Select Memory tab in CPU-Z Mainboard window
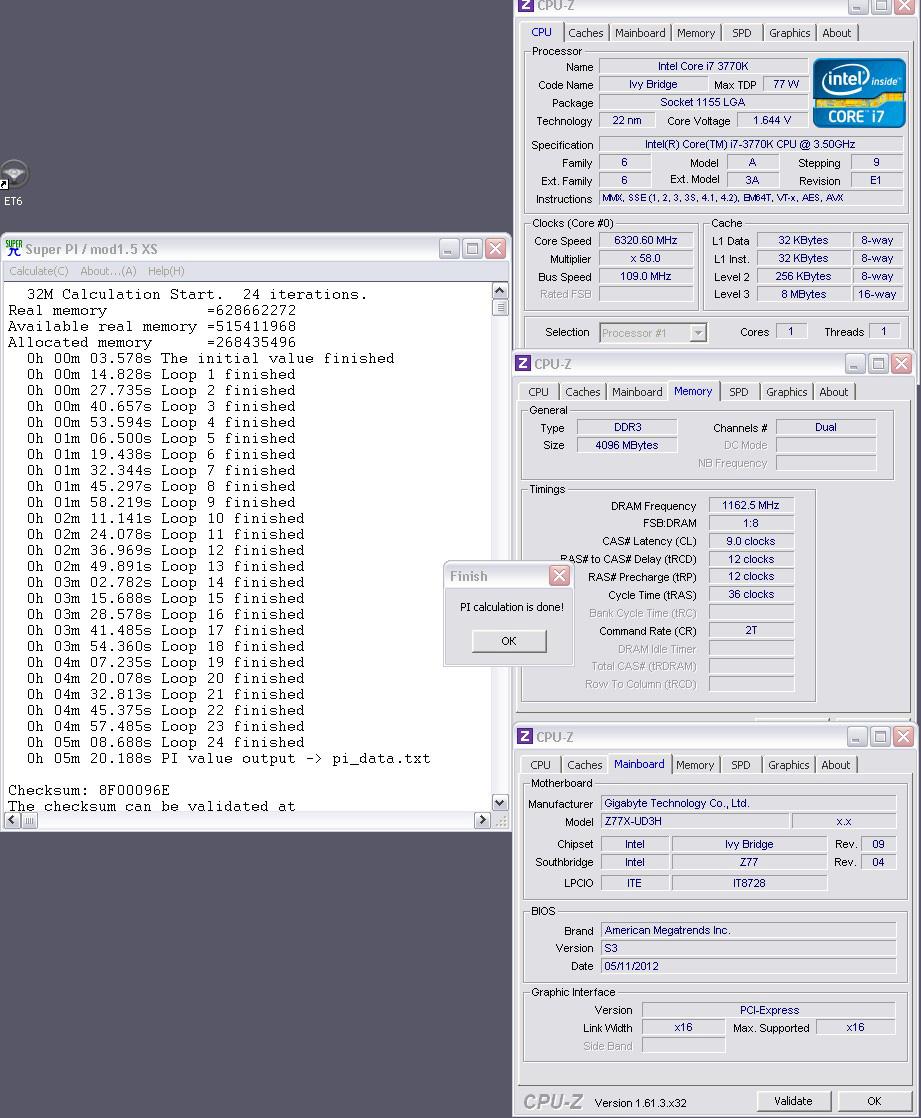The width and height of the screenshot is (921, 1118). (x=695, y=765)
